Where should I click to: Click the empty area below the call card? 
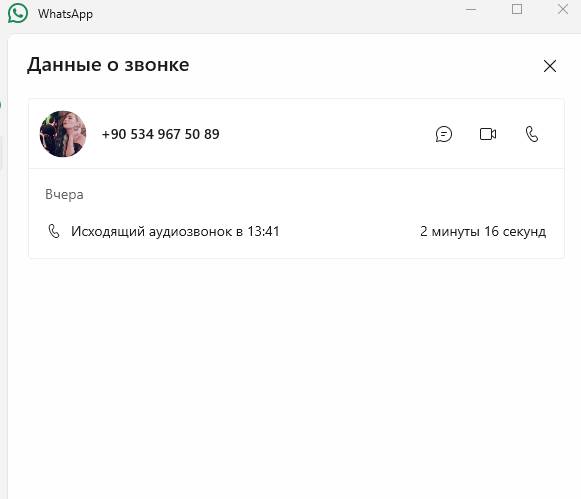click(296, 370)
